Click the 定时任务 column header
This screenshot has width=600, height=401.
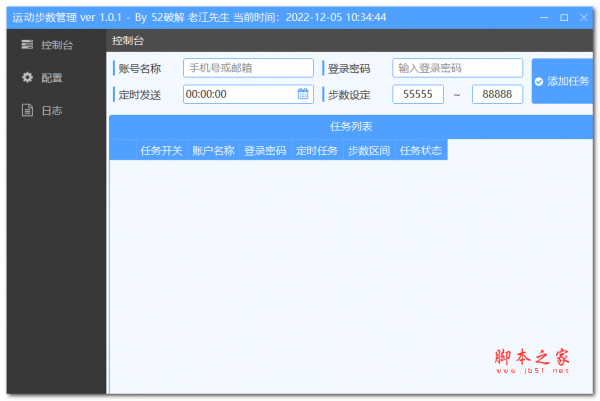[317, 150]
